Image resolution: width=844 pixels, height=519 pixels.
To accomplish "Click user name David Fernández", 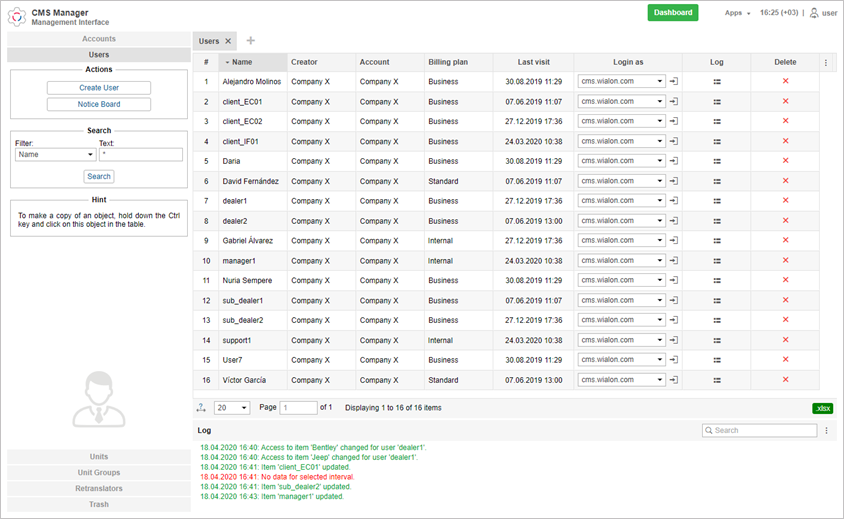I will (251, 181).
